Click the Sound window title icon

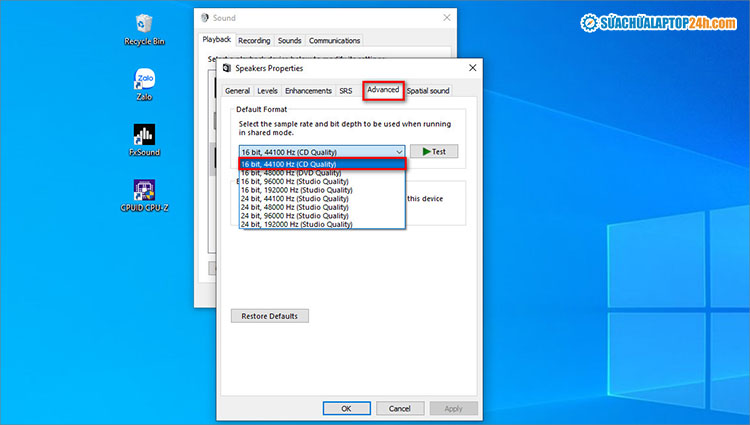click(x=205, y=18)
